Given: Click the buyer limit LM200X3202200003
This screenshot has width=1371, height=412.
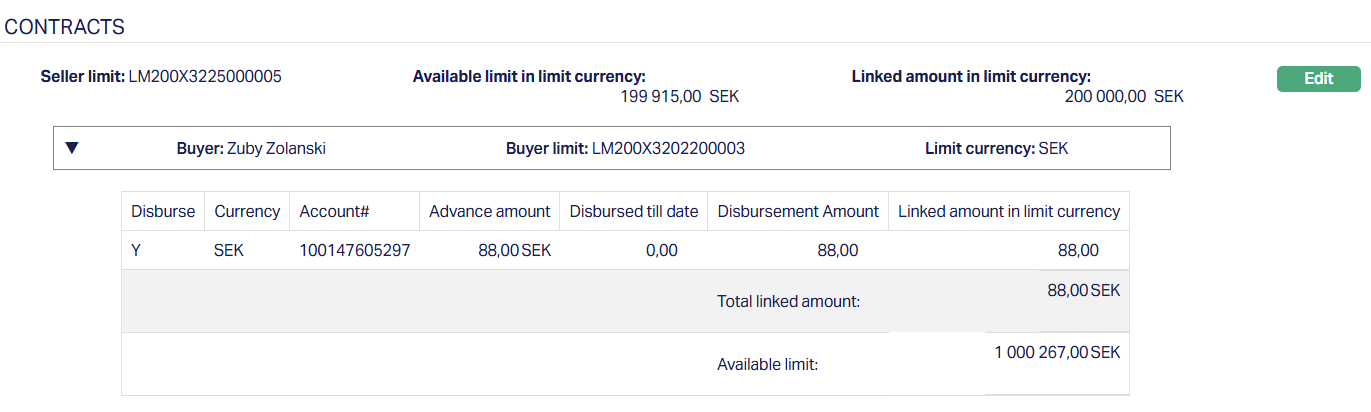Looking at the screenshot, I should [668, 149].
